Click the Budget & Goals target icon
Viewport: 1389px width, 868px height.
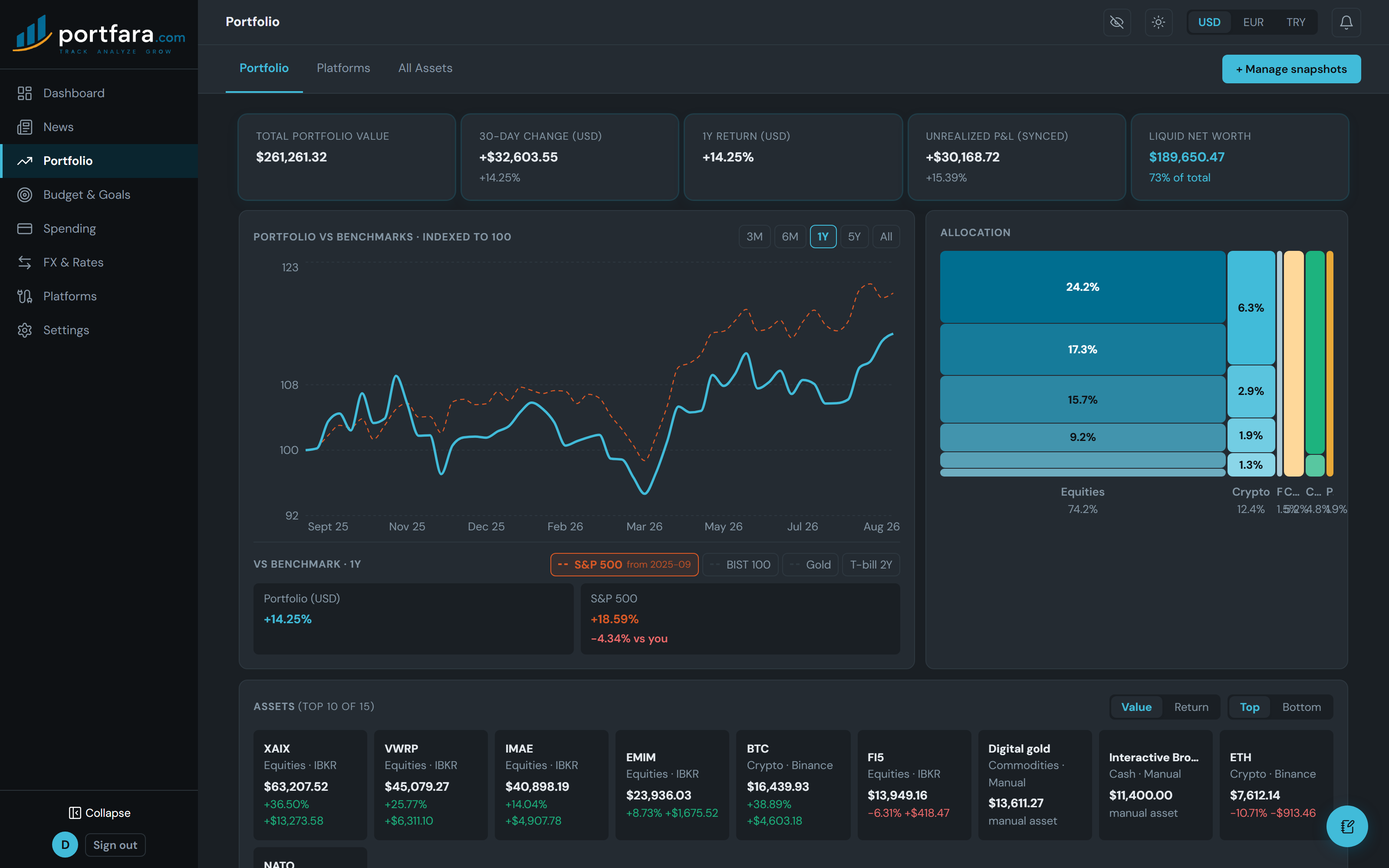pyautogui.click(x=25, y=194)
